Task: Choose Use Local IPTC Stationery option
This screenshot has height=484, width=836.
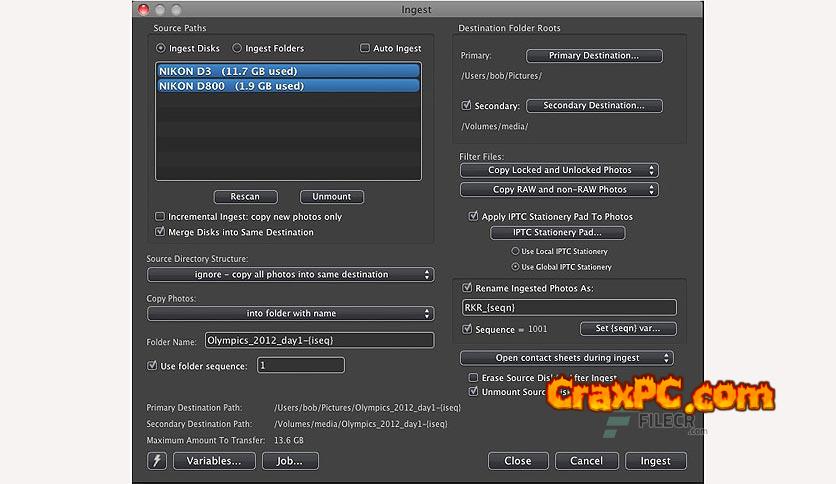Action: click(516, 251)
